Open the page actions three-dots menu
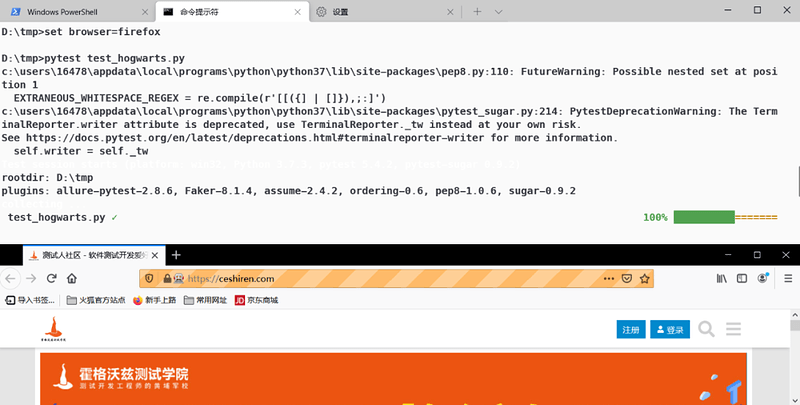The width and height of the screenshot is (800, 405). click(609, 279)
